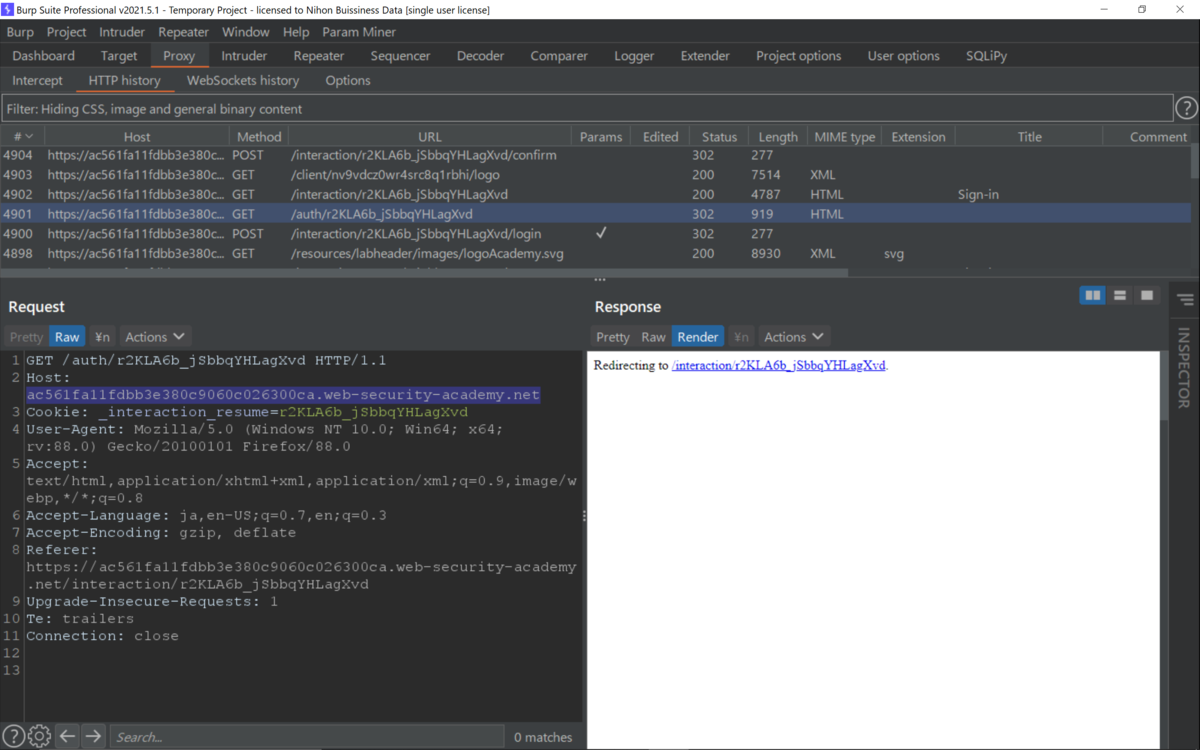Open the Burp menu

click(x=20, y=32)
